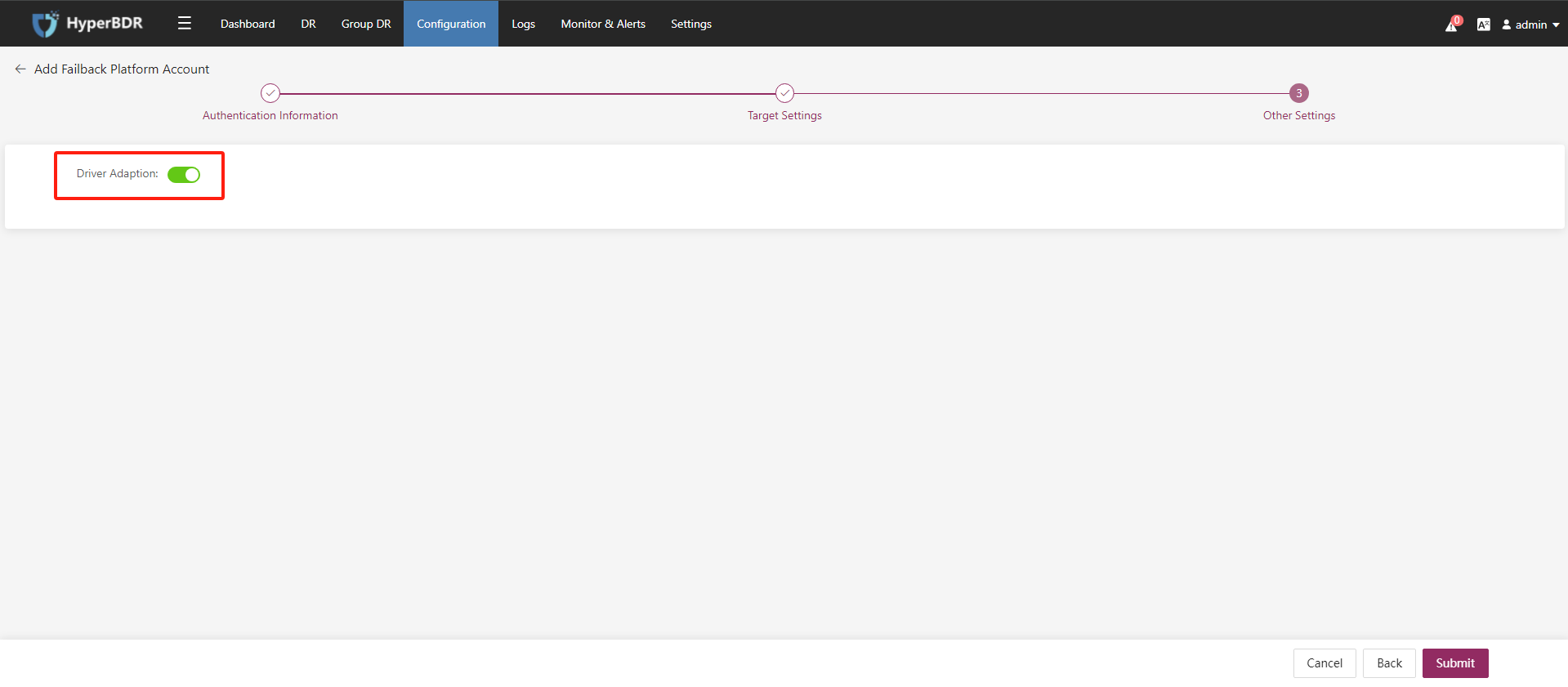
Task: Select the Configuration menu tab
Action: point(451,24)
